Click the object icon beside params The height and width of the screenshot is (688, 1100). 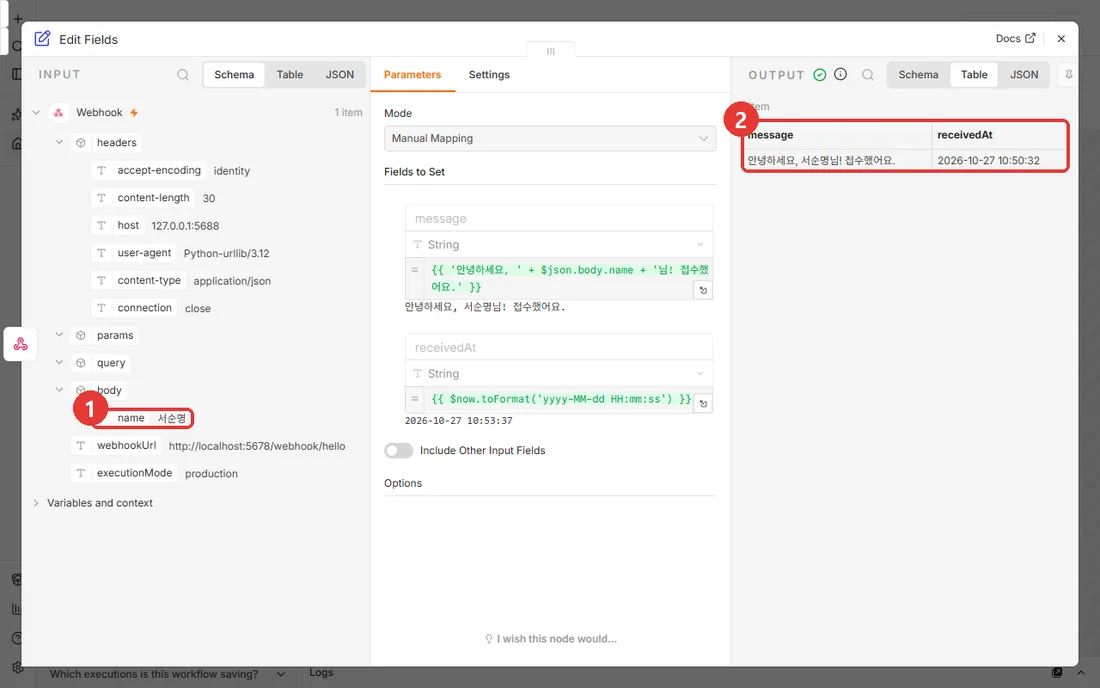81,335
